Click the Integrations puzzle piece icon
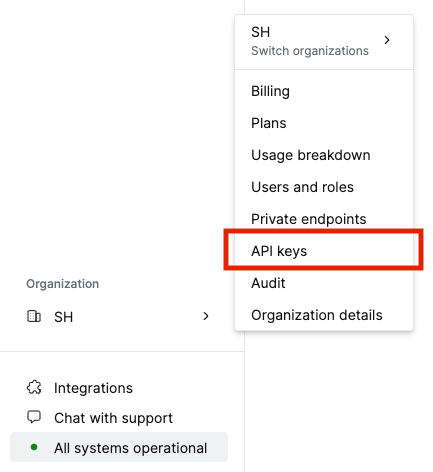Image resolution: width=433 pixels, height=472 pixels. (34, 388)
